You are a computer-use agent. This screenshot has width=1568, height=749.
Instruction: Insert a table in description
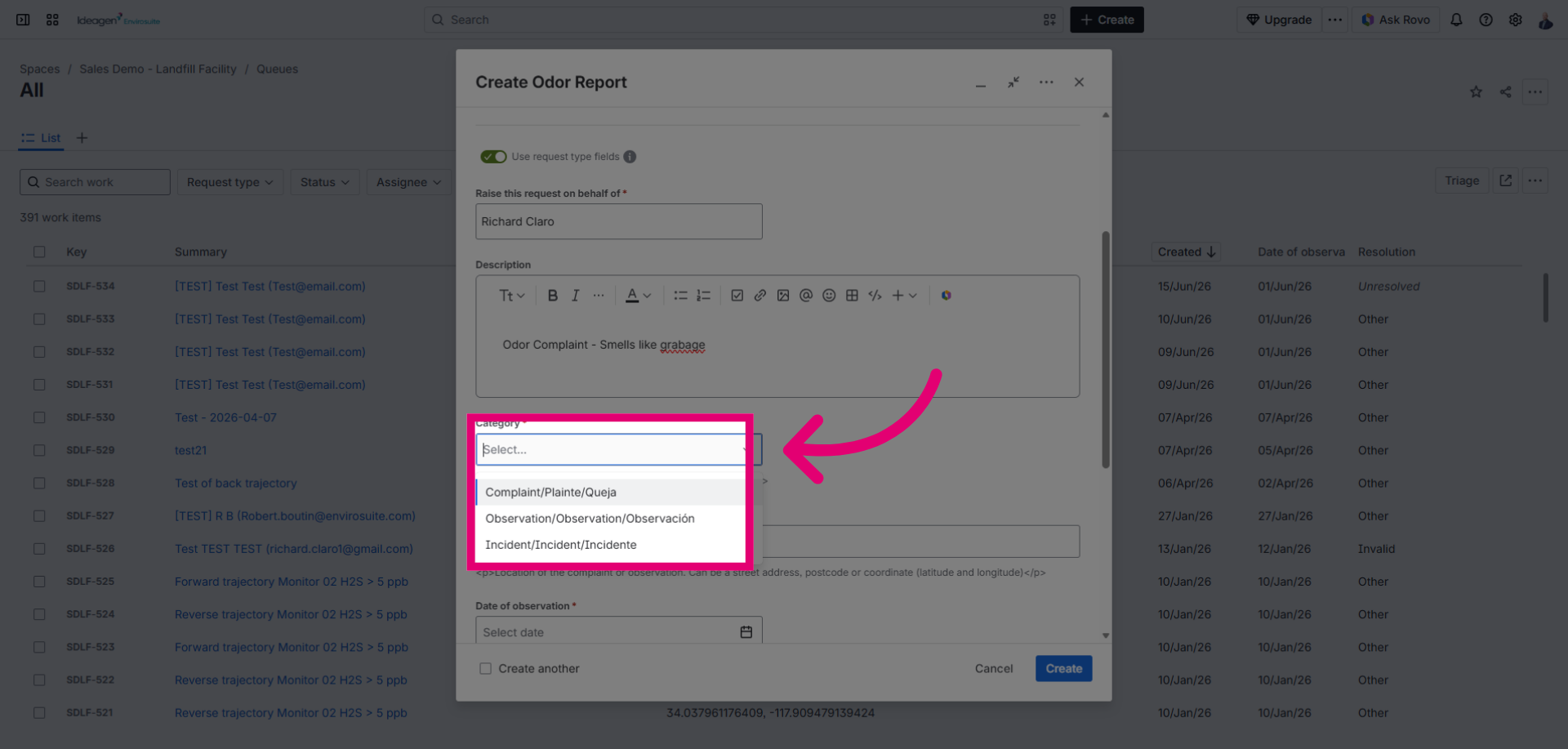(x=852, y=296)
